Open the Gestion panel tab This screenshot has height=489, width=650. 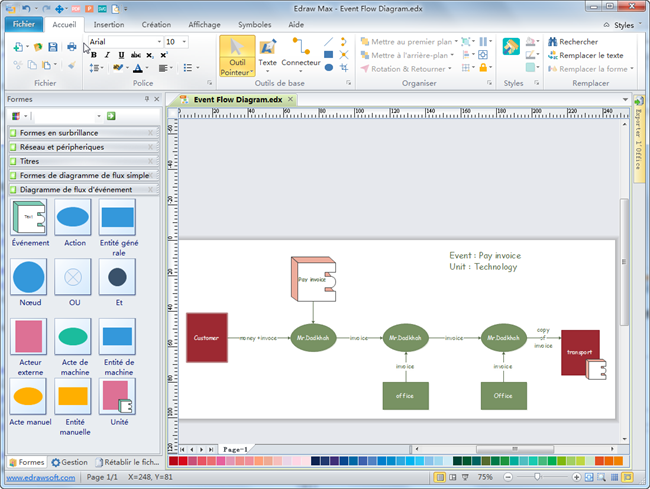(x=70, y=462)
